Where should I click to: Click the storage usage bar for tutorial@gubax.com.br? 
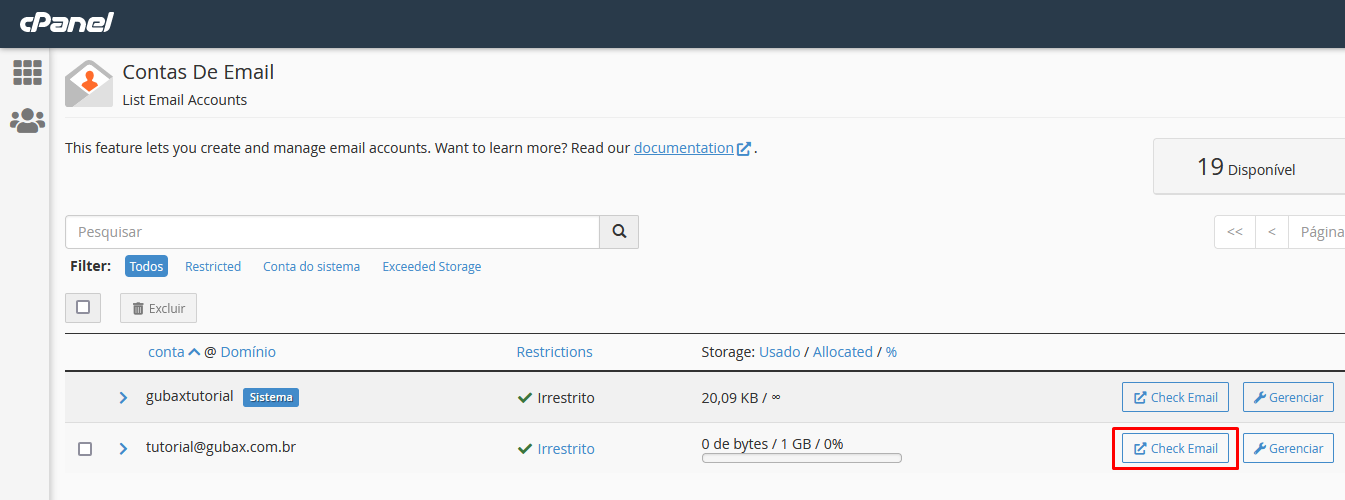(801, 459)
